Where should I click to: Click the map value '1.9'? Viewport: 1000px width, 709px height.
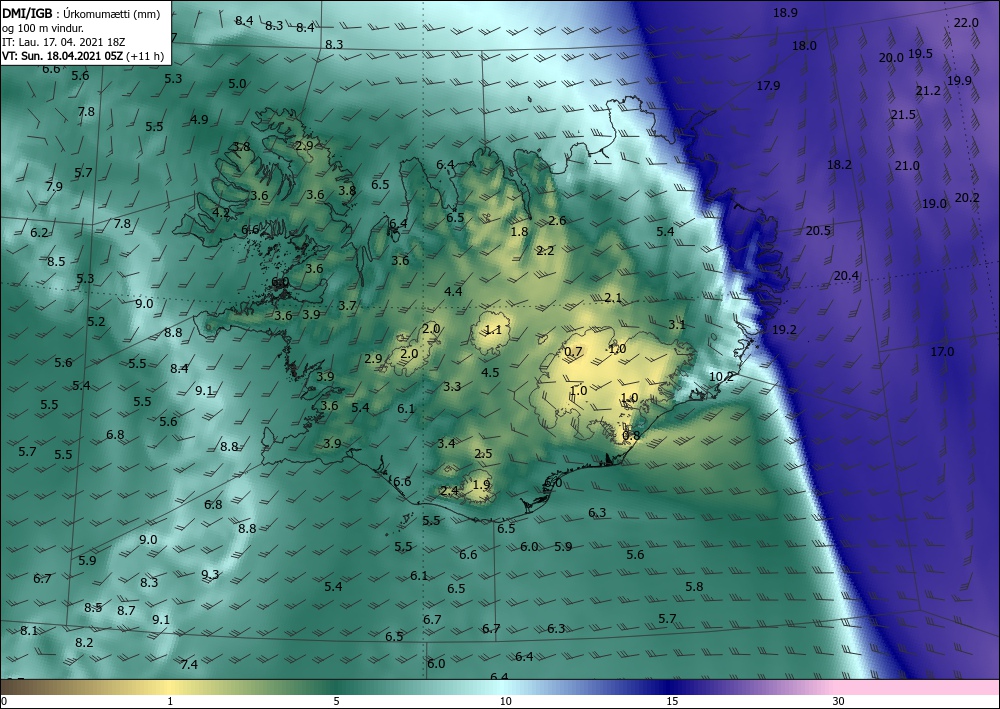pyautogui.click(x=482, y=485)
